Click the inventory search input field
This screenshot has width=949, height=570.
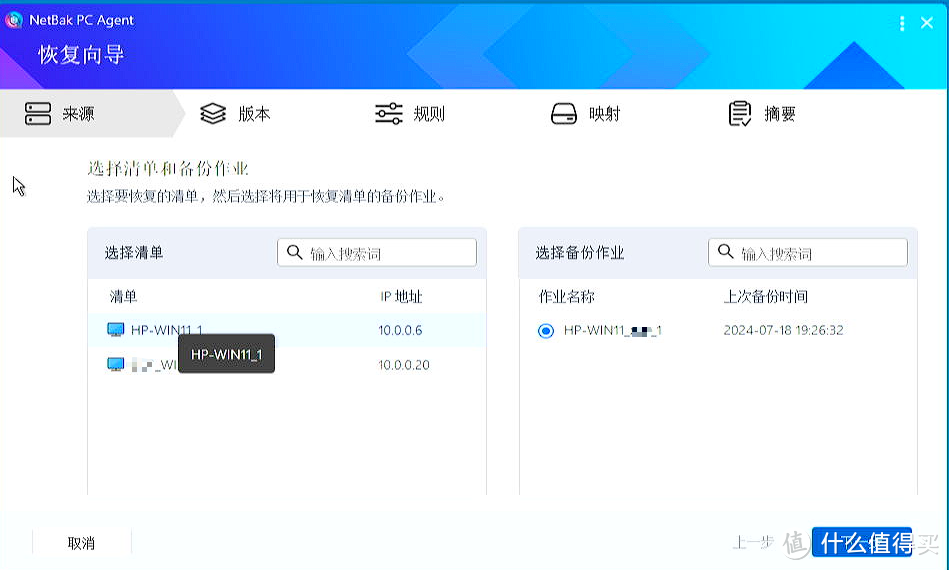(376, 252)
